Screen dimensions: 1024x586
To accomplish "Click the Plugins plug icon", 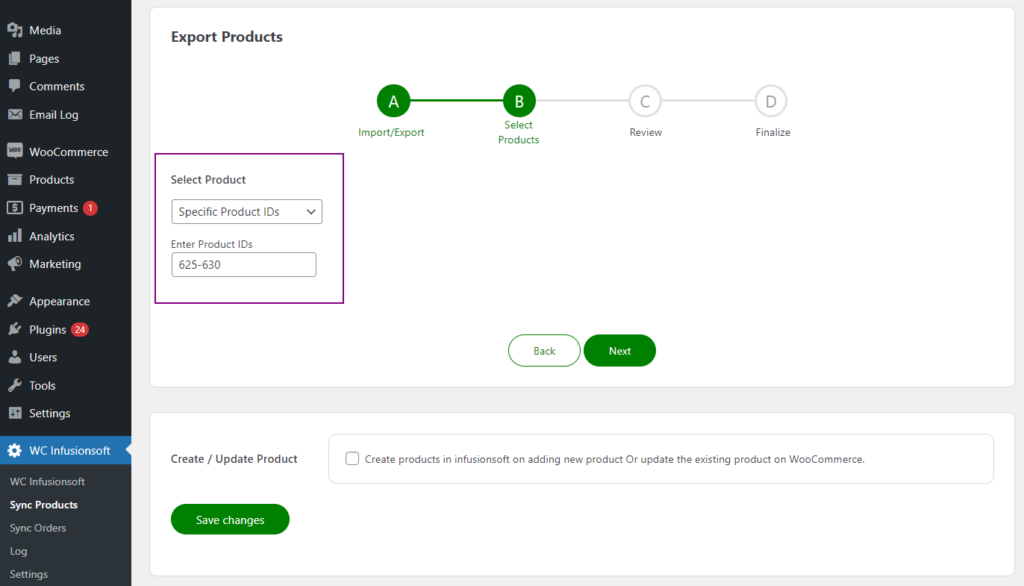I will point(14,329).
